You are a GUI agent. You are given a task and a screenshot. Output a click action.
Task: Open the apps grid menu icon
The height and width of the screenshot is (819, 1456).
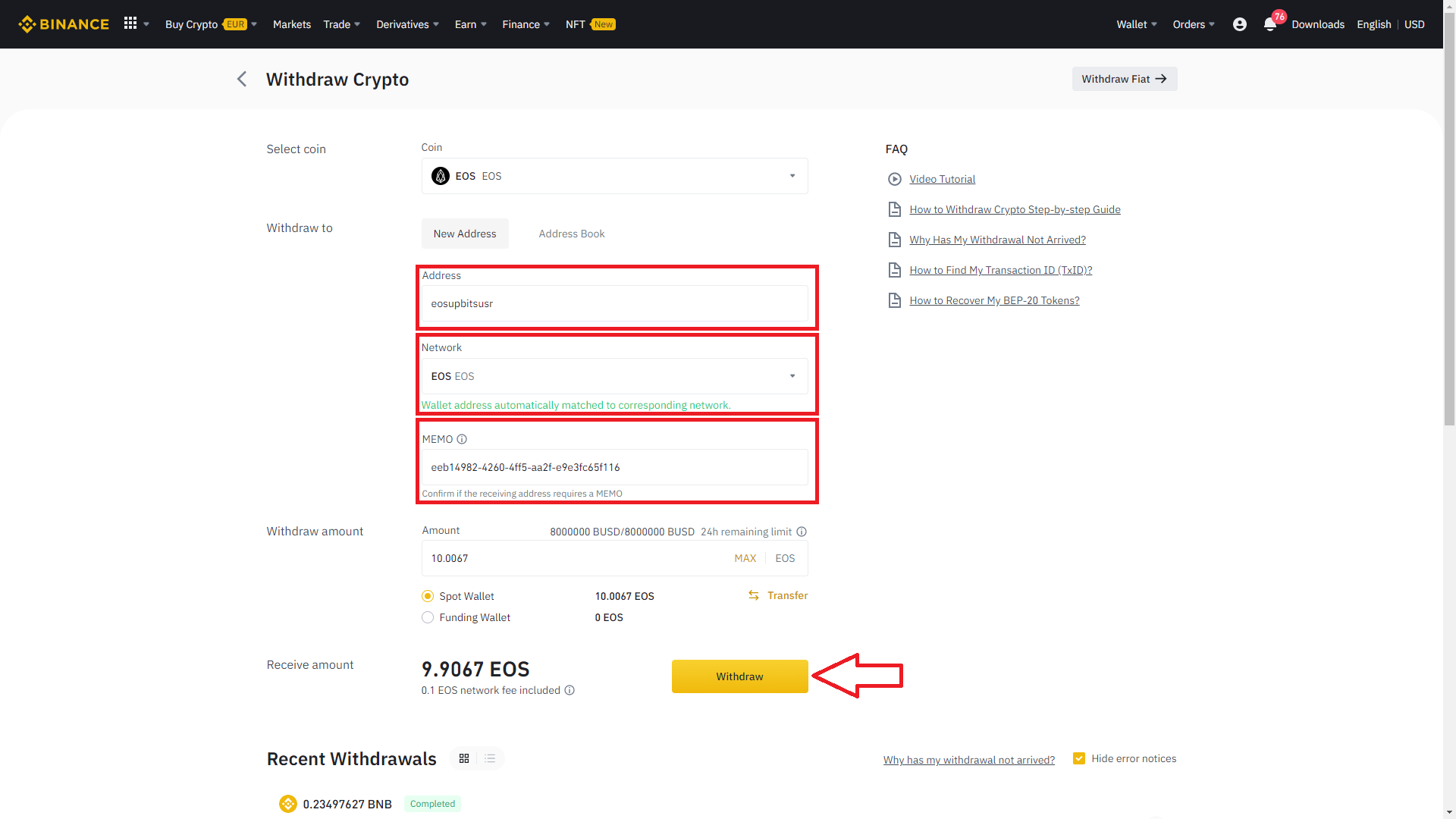tap(130, 24)
